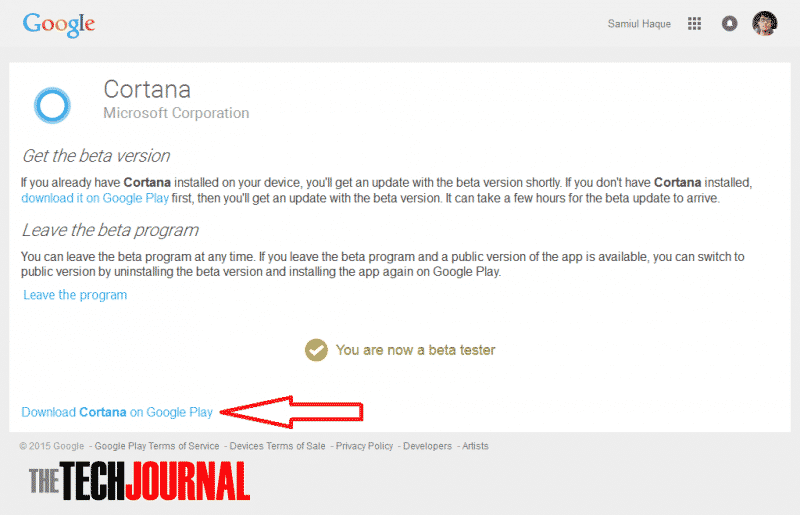Open "Download Cortana on Google Play" link

click(117, 411)
